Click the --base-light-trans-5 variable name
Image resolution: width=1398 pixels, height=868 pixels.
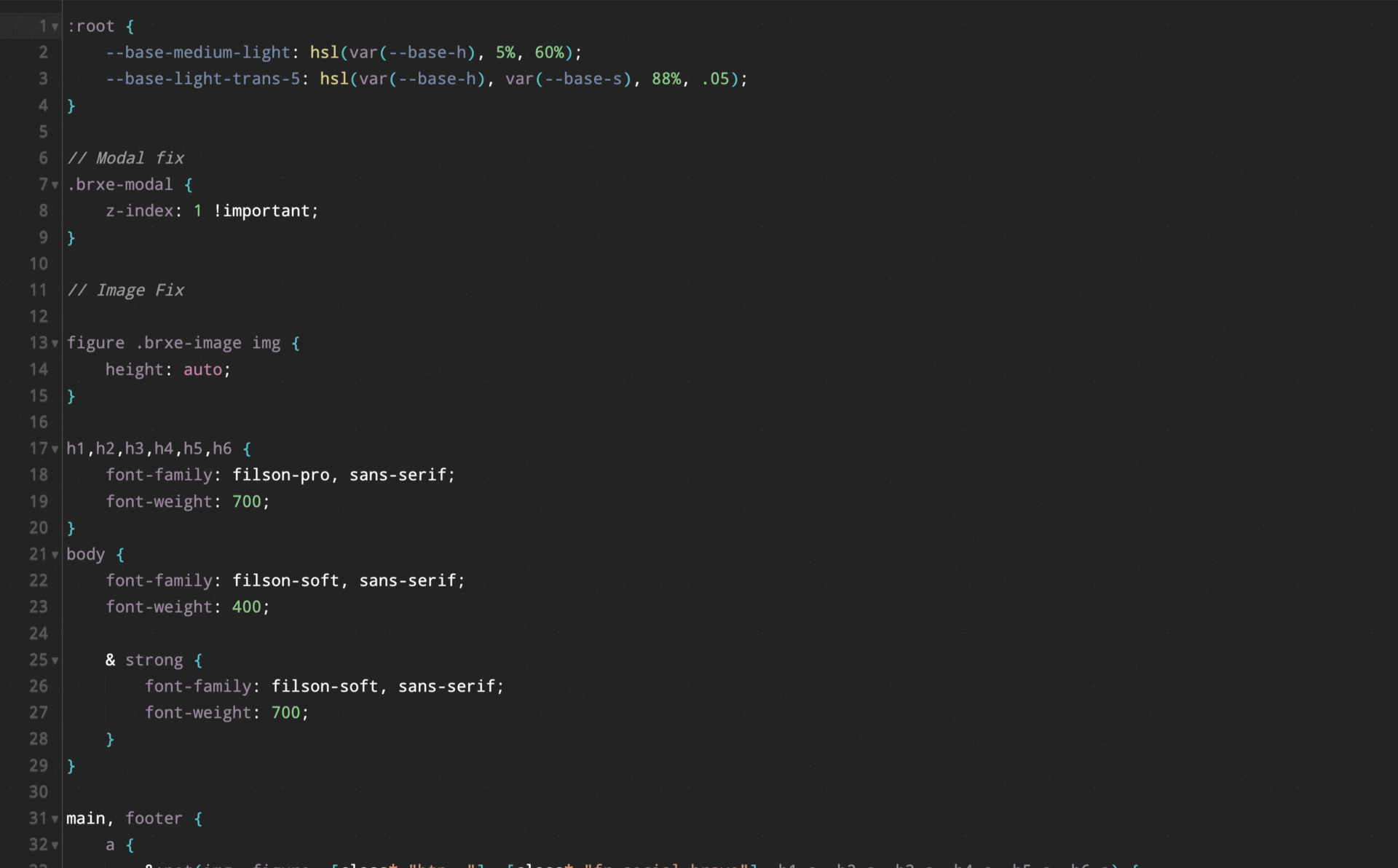tap(203, 79)
